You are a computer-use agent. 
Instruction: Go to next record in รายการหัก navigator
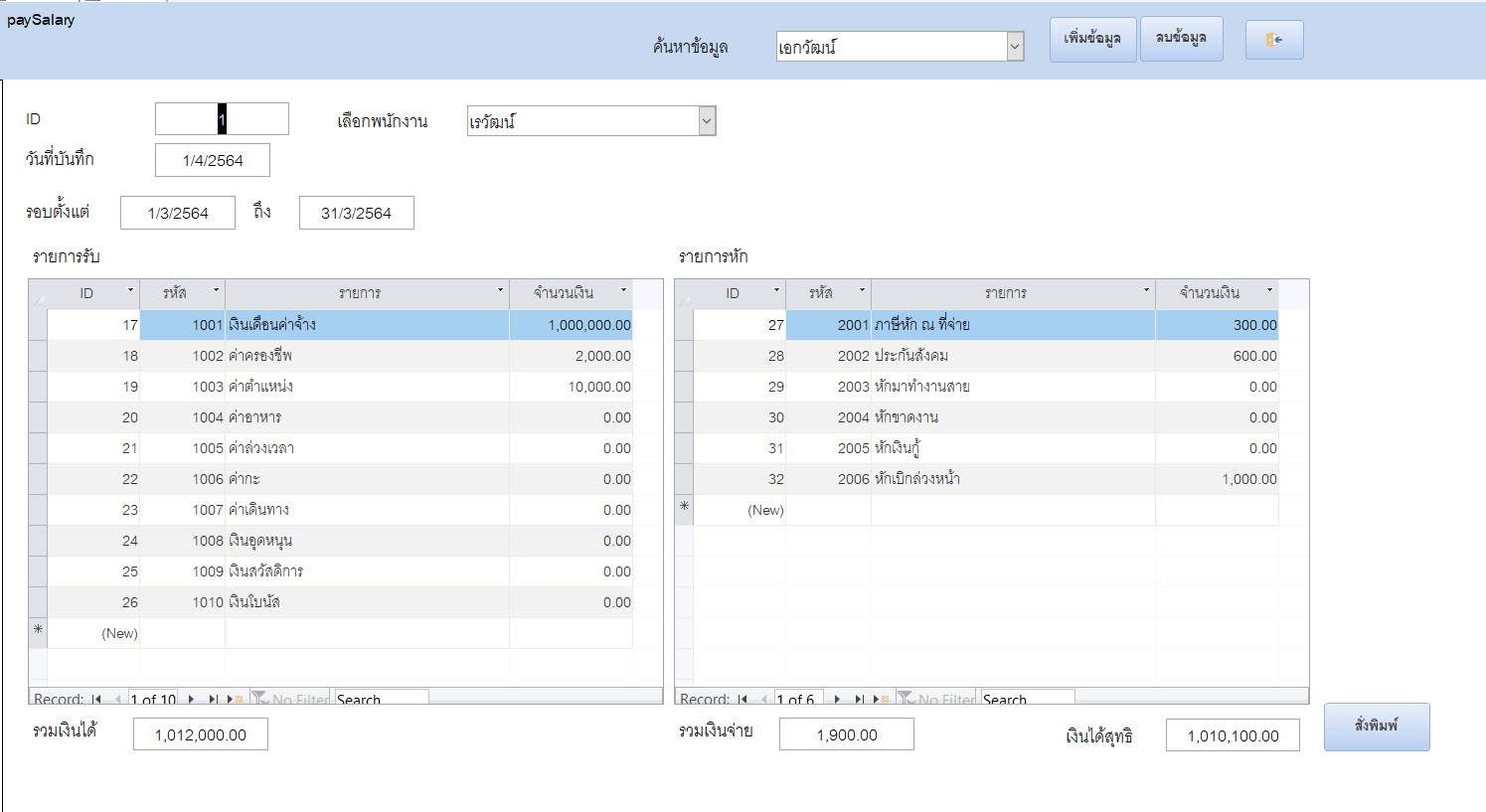pyautogui.click(x=837, y=700)
